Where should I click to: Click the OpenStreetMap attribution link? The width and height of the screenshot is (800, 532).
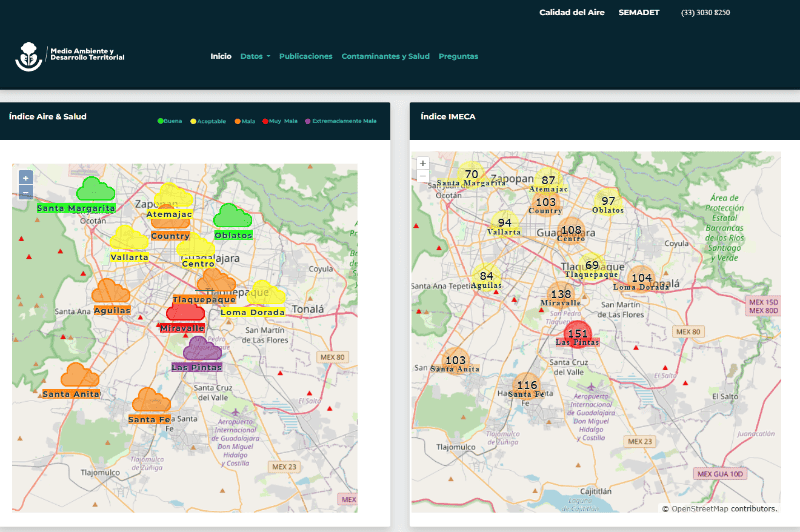click(699, 508)
